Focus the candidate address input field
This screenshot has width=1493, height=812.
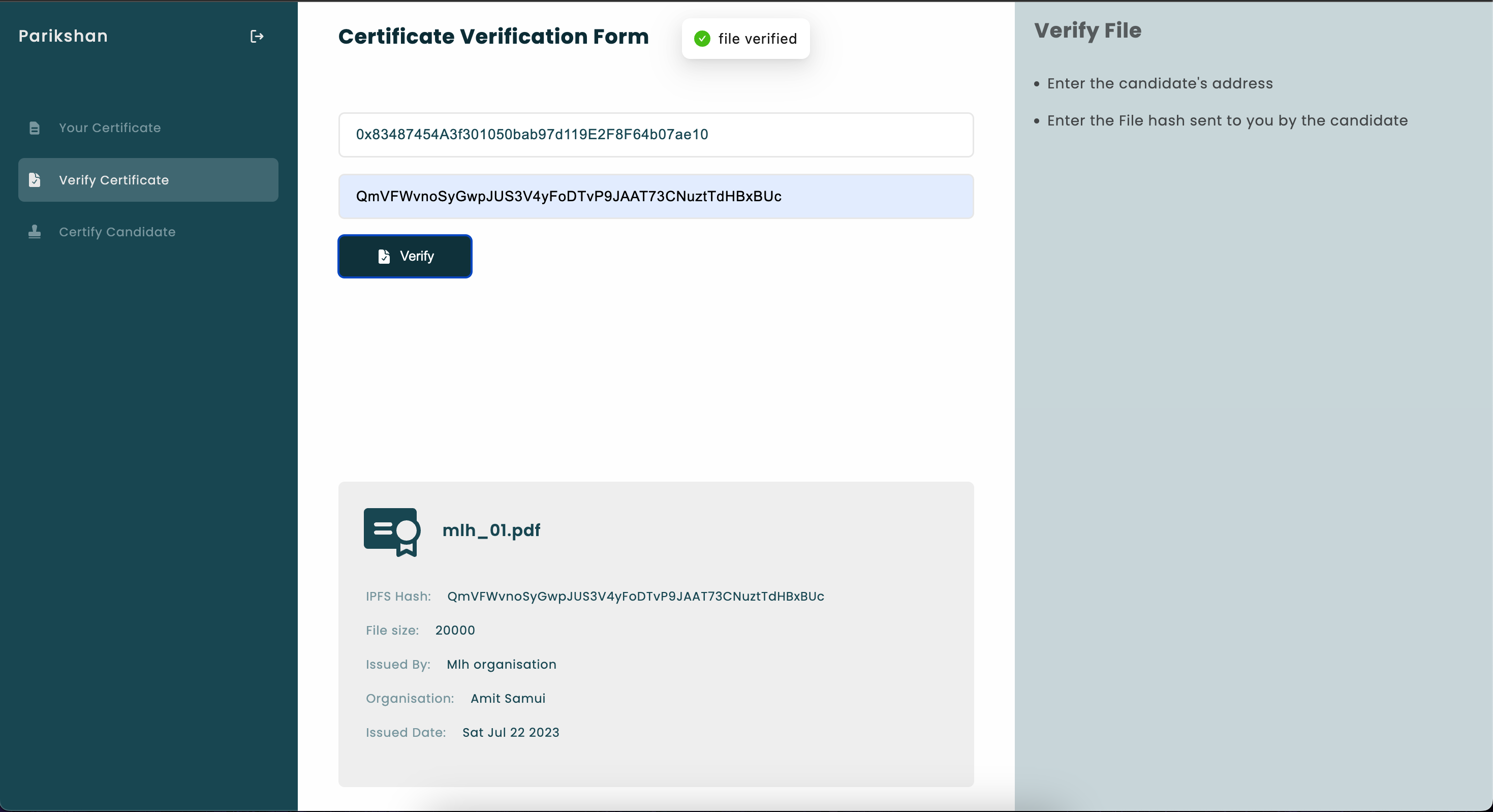tap(656, 135)
